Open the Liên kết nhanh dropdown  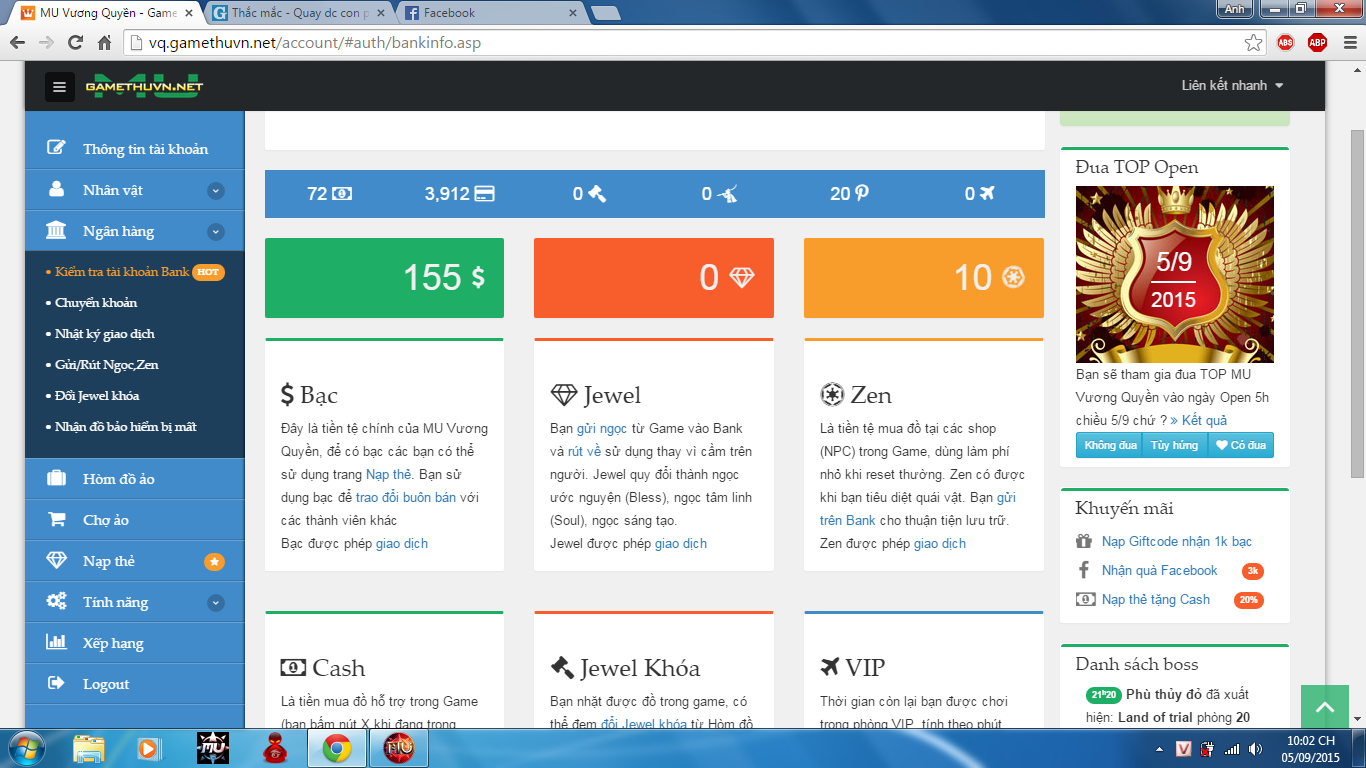1232,86
